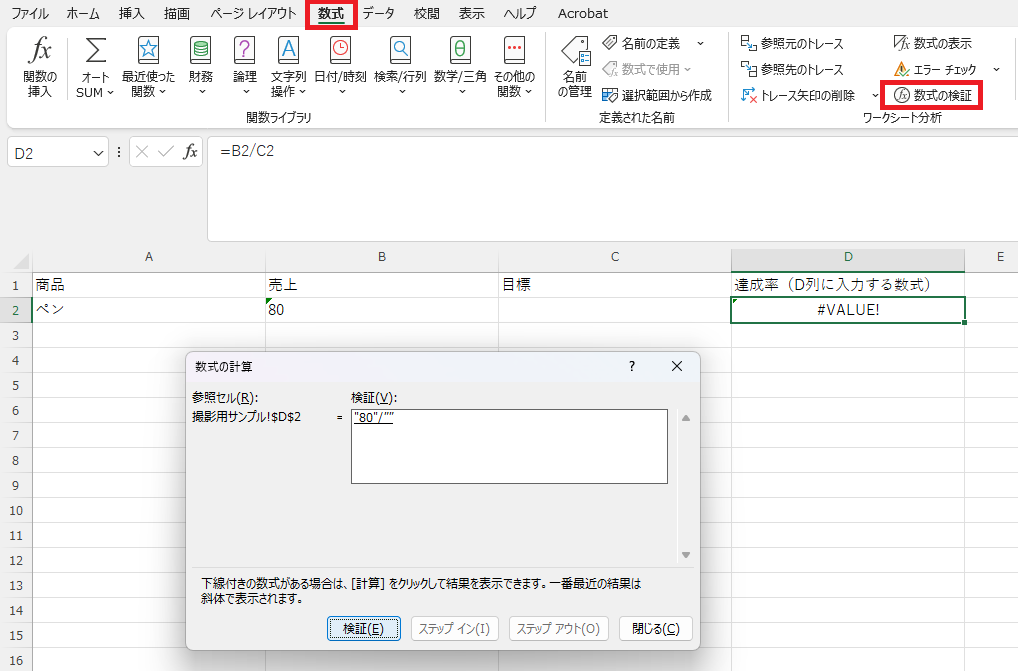Click Trace Precedents (参照元のトレース)

pyautogui.click(x=792, y=43)
